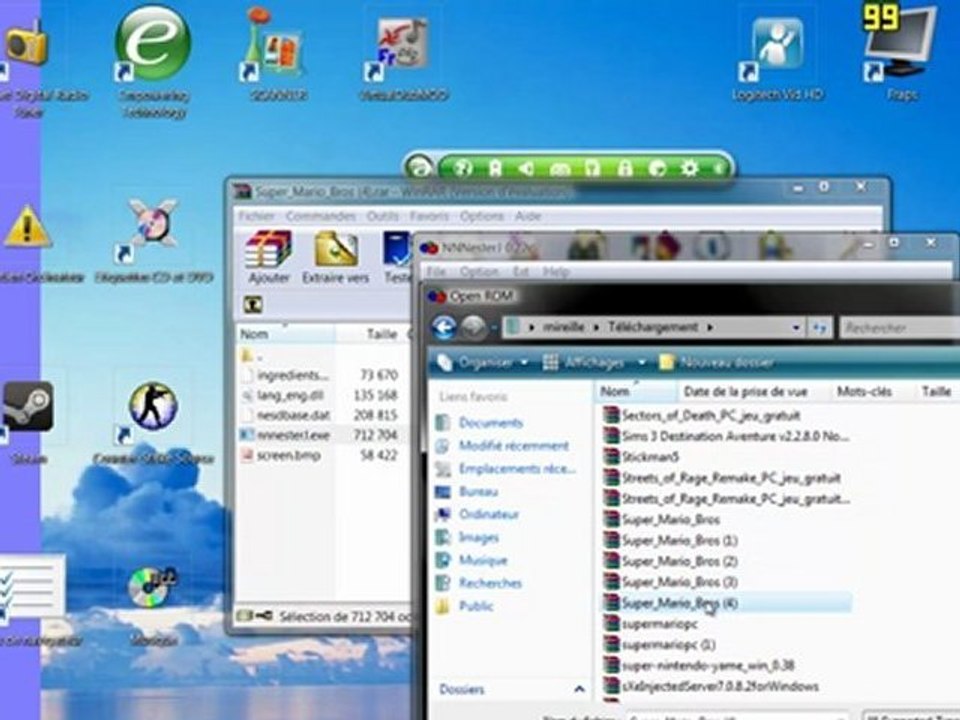This screenshot has width=960, height=720.
Task: Open Modifié récemment favorite link
Action: coord(514,446)
